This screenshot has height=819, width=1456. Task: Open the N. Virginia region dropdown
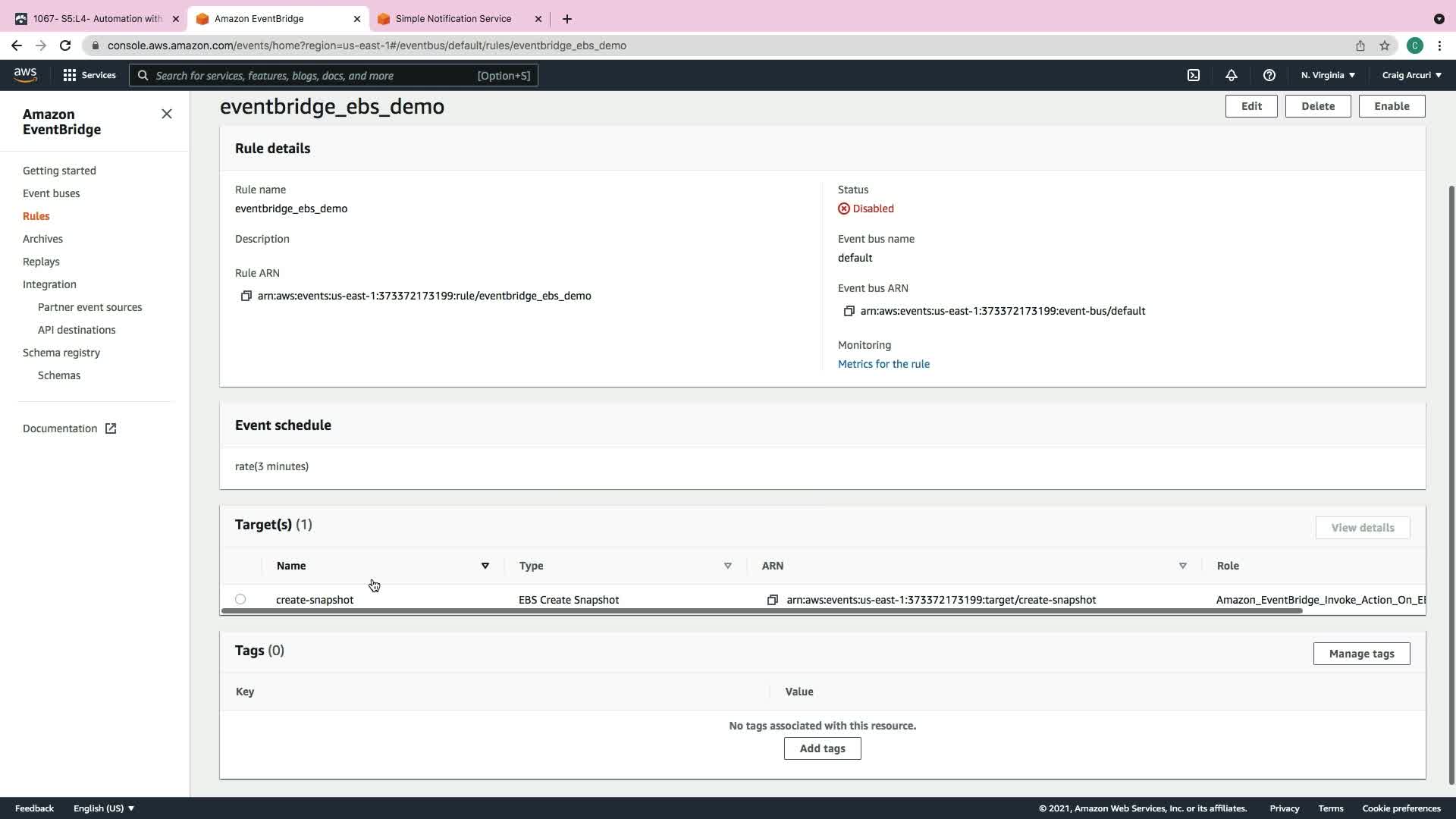coord(1328,75)
